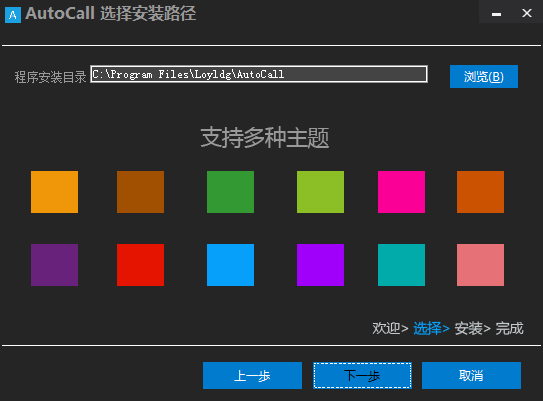Choose the sky blue theme swatch
The image size is (543, 401).
[x=230, y=265]
